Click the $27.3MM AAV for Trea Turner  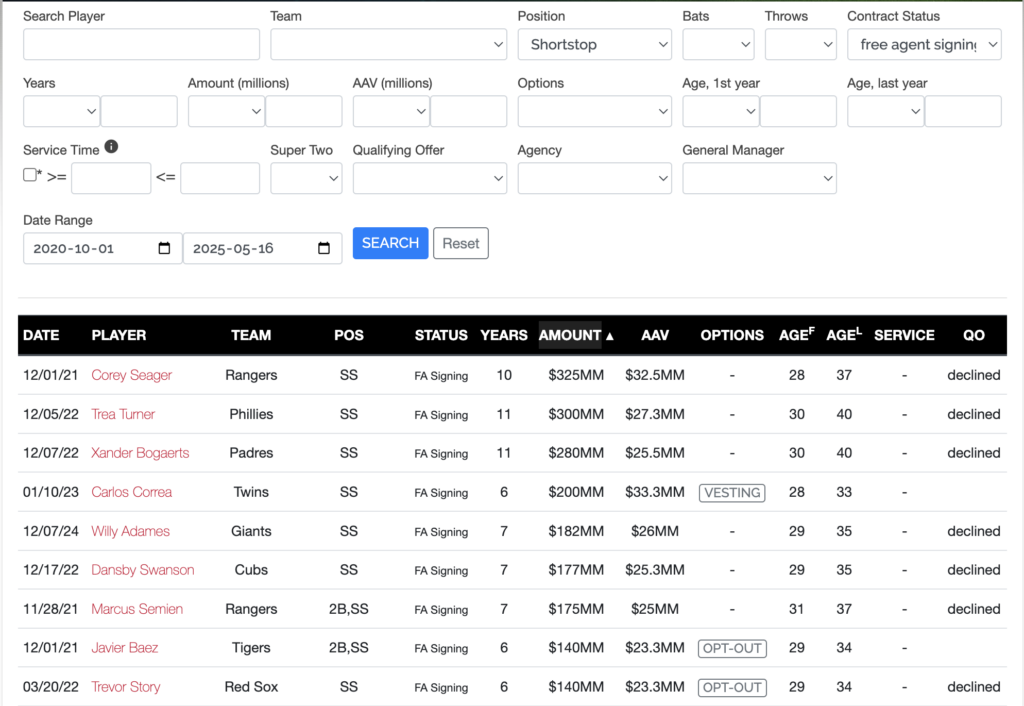pyautogui.click(x=654, y=414)
